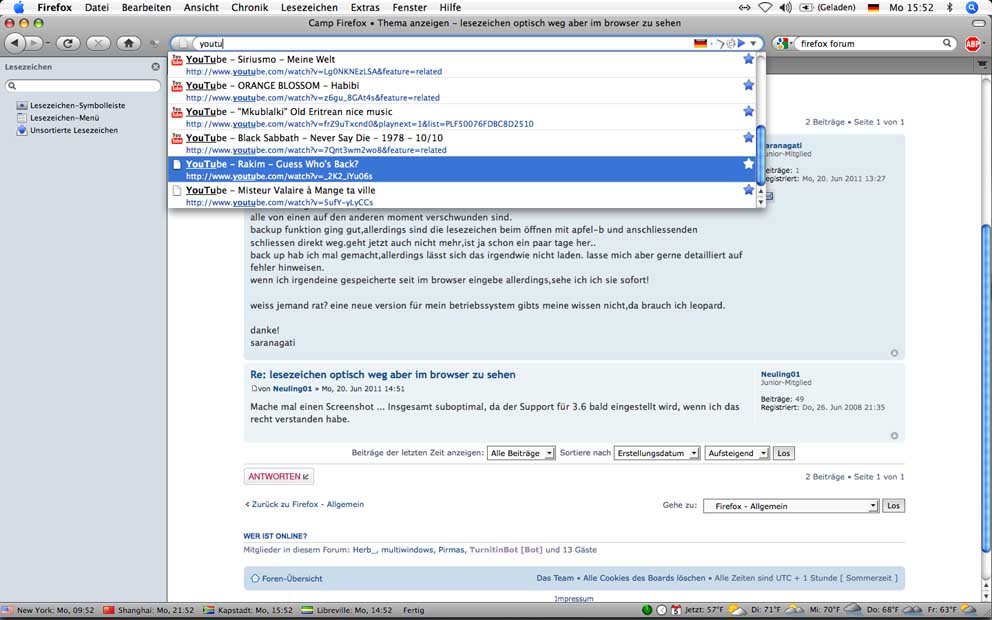Click Alle Cookies des Boards löschen link
The image size is (992, 620).
644,578
